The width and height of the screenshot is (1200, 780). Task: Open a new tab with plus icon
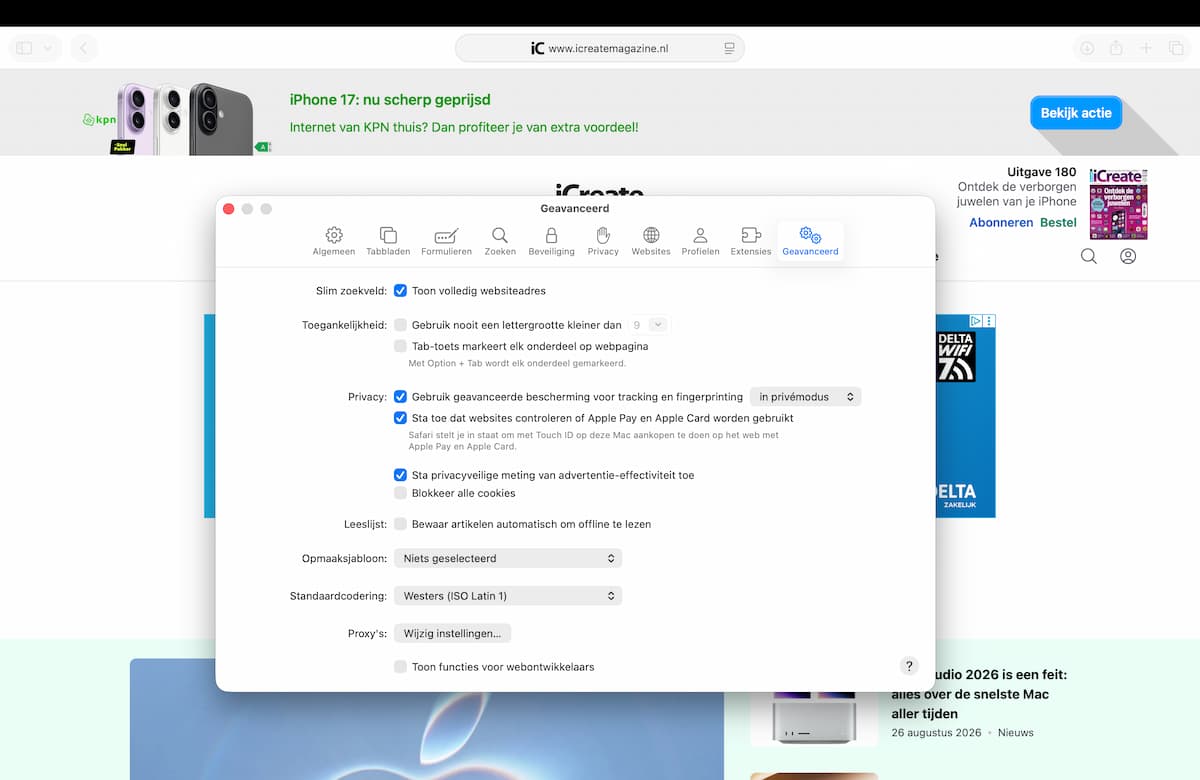point(1146,48)
